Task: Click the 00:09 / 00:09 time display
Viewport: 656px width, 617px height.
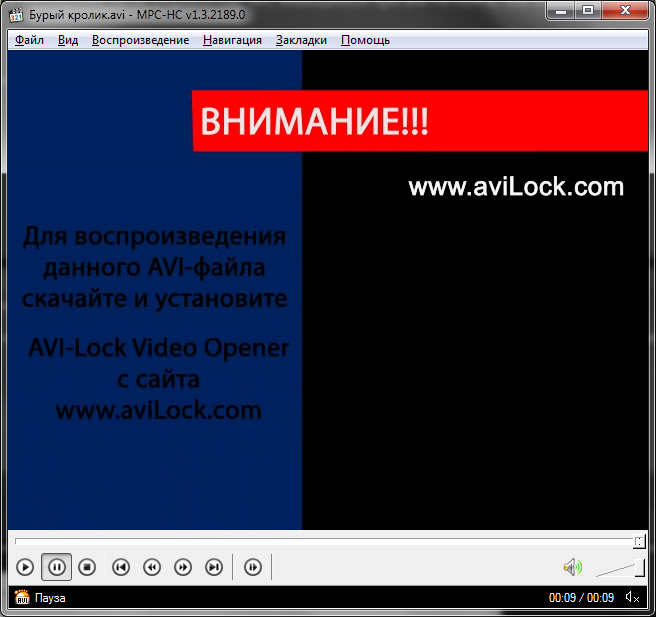Action: point(581,598)
